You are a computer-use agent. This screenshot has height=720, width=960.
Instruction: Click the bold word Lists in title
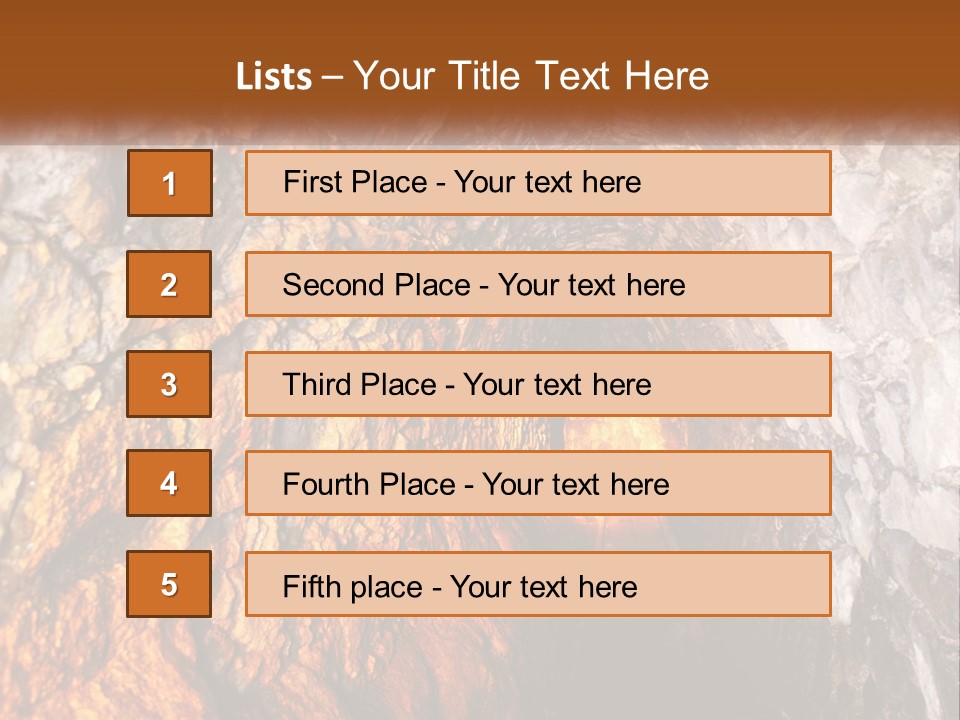tap(274, 77)
